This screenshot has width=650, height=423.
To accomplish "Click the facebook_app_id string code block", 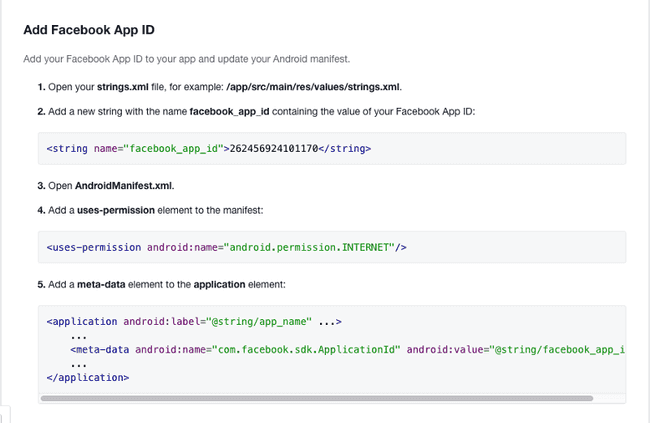I will click(x=332, y=148).
